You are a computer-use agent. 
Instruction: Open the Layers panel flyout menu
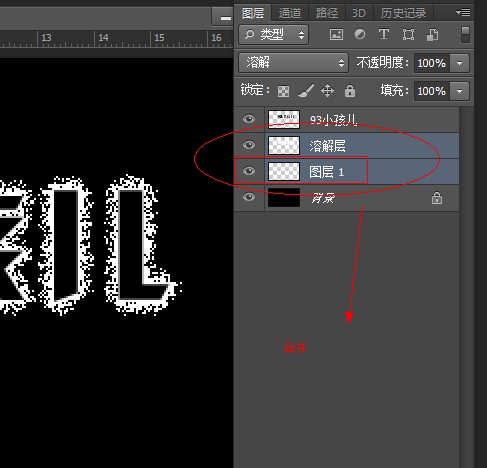pos(463,13)
